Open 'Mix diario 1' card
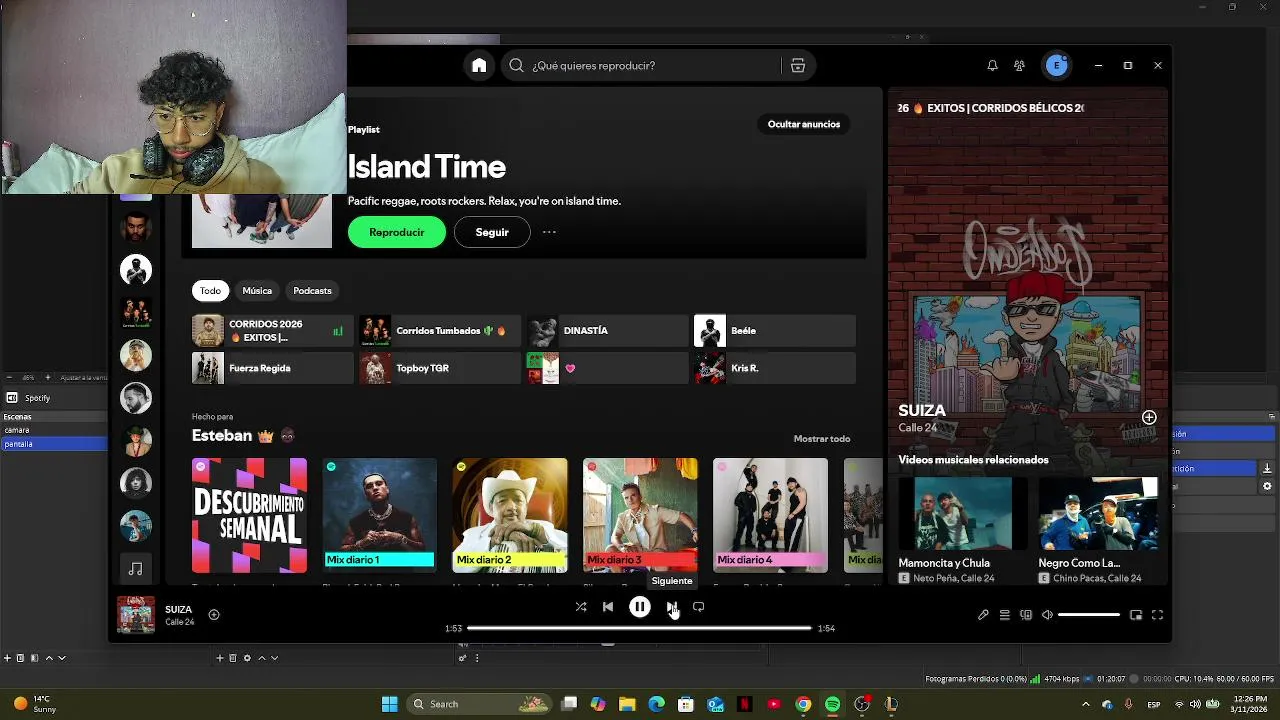Image resolution: width=1280 pixels, height=720 pixels. click(x=380, y=516)
